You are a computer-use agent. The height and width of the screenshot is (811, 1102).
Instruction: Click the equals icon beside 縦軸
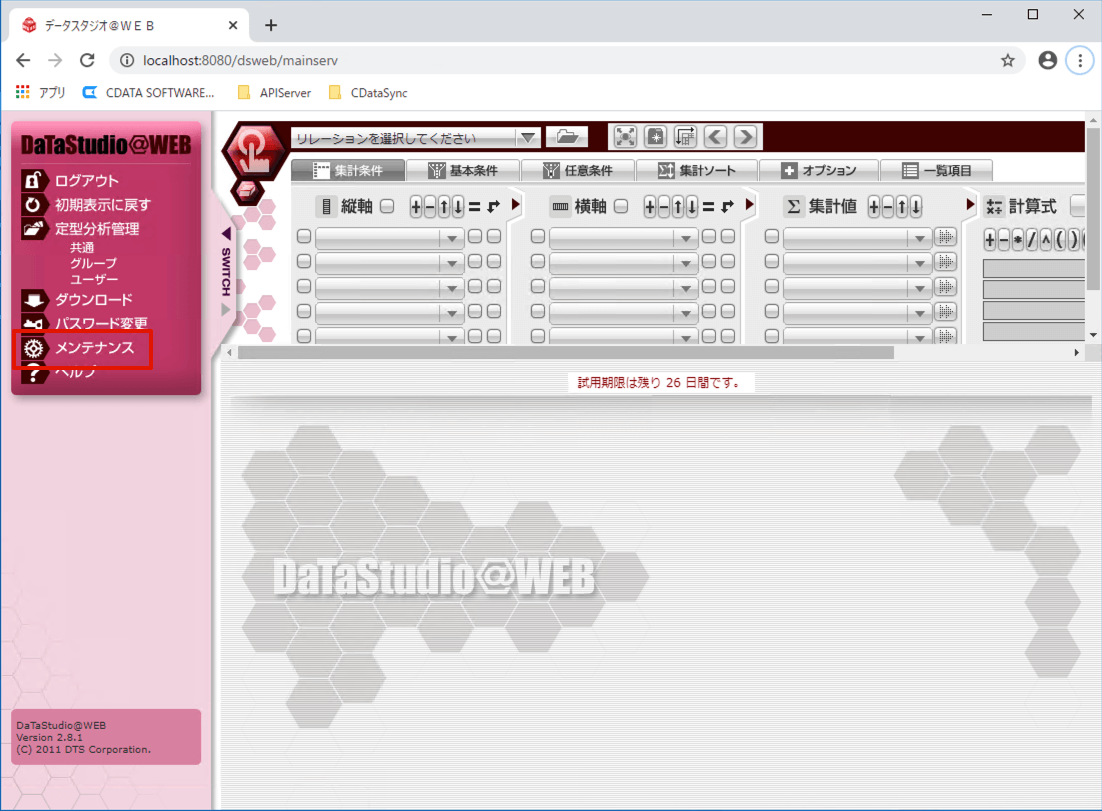(x=474, y=207)
